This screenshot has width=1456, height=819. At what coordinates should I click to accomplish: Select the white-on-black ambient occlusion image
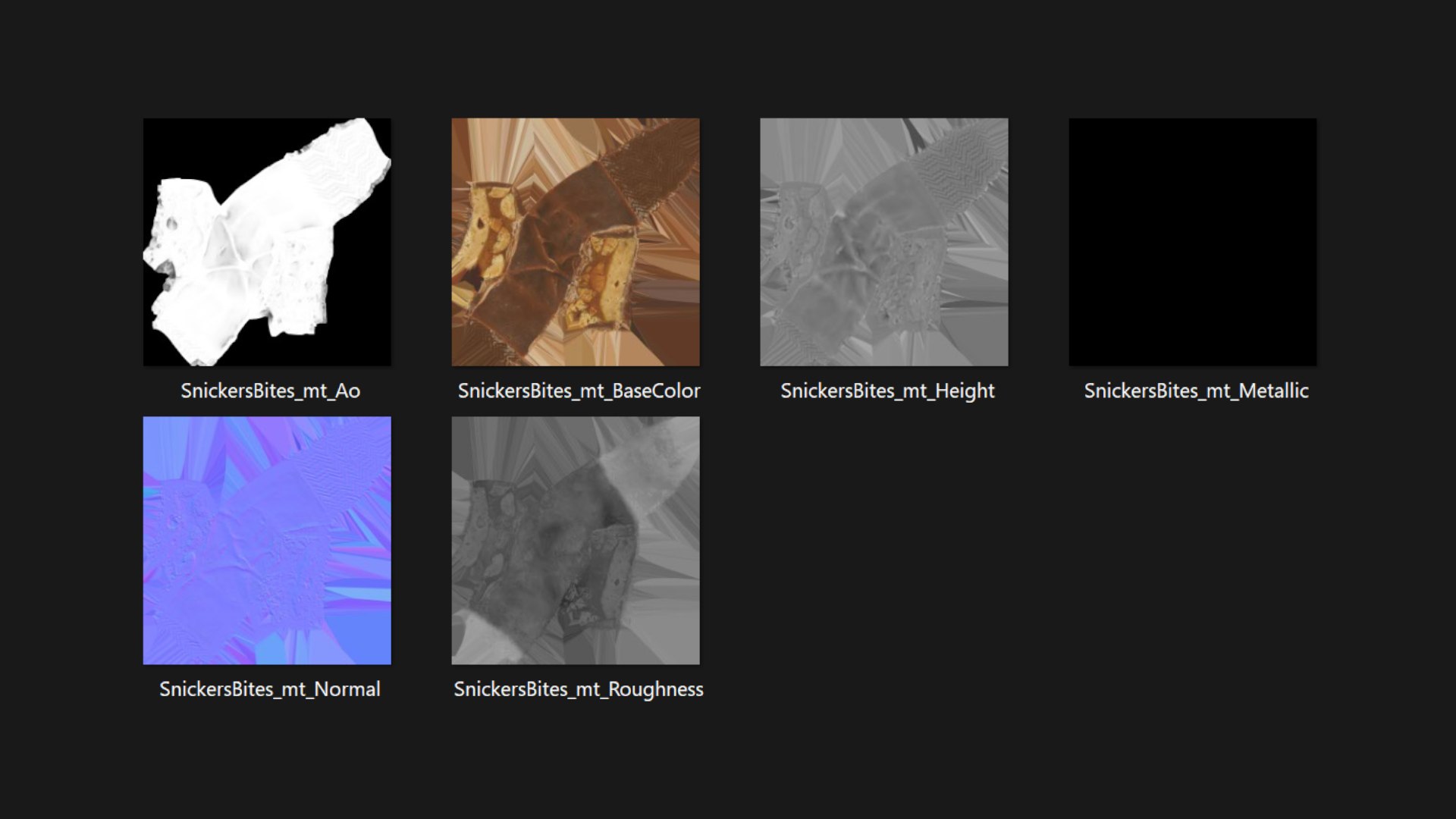click(267, 242)
